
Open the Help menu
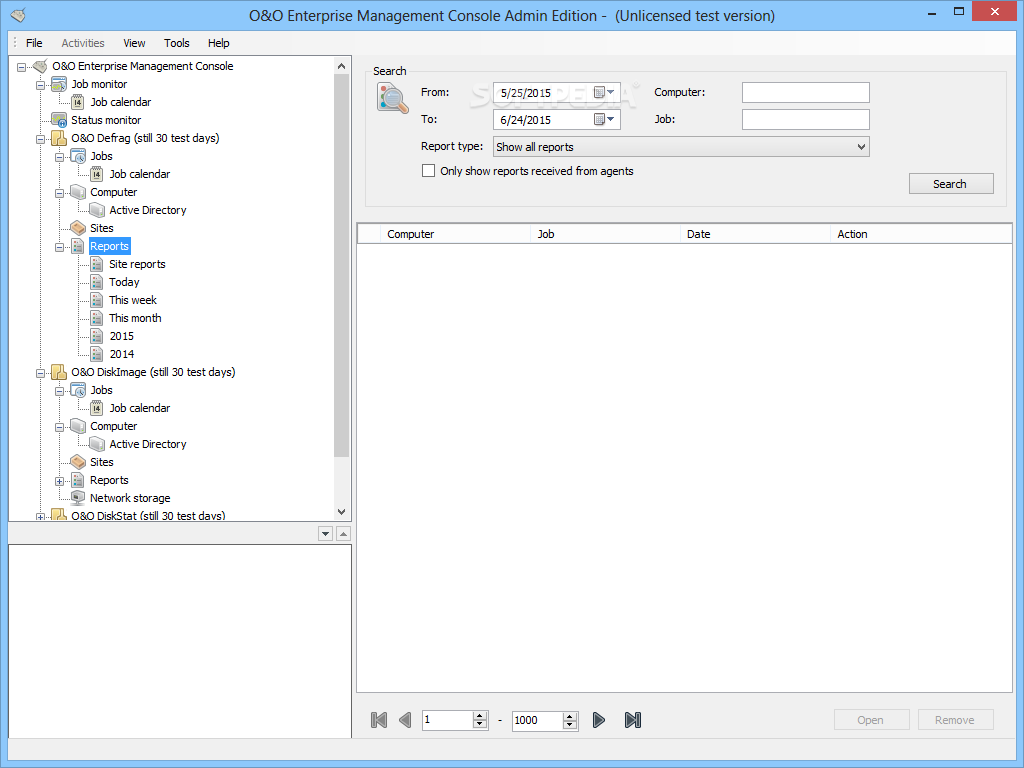pos(219,43)
